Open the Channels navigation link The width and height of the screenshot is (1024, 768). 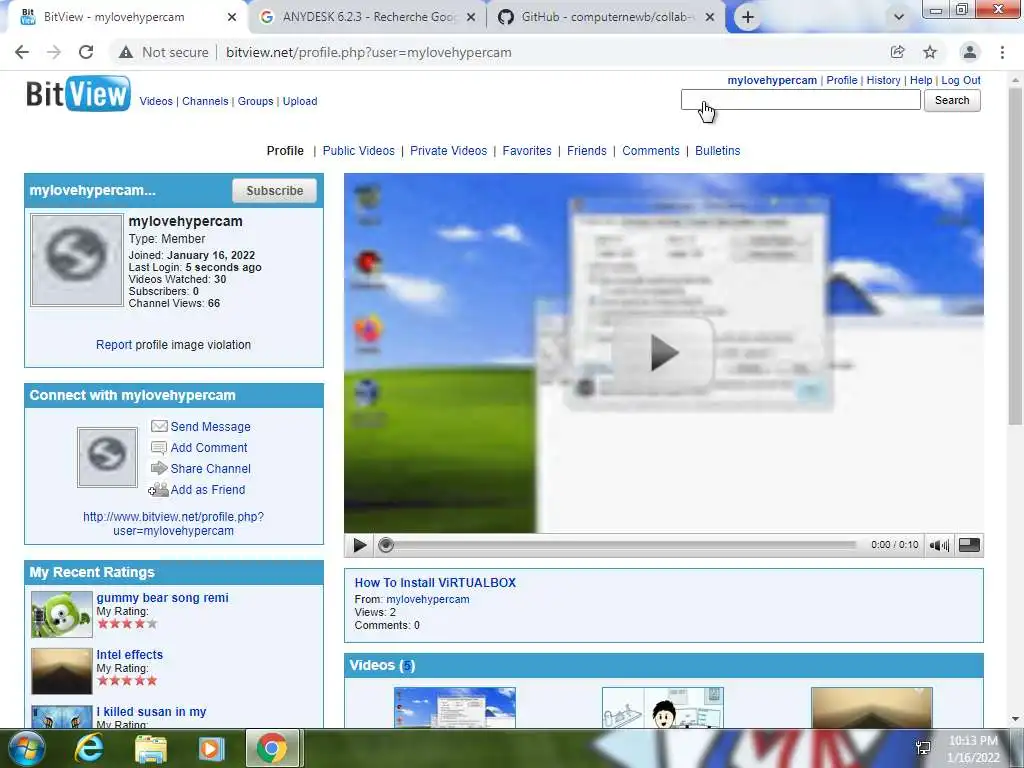click(x=205, y=101)
